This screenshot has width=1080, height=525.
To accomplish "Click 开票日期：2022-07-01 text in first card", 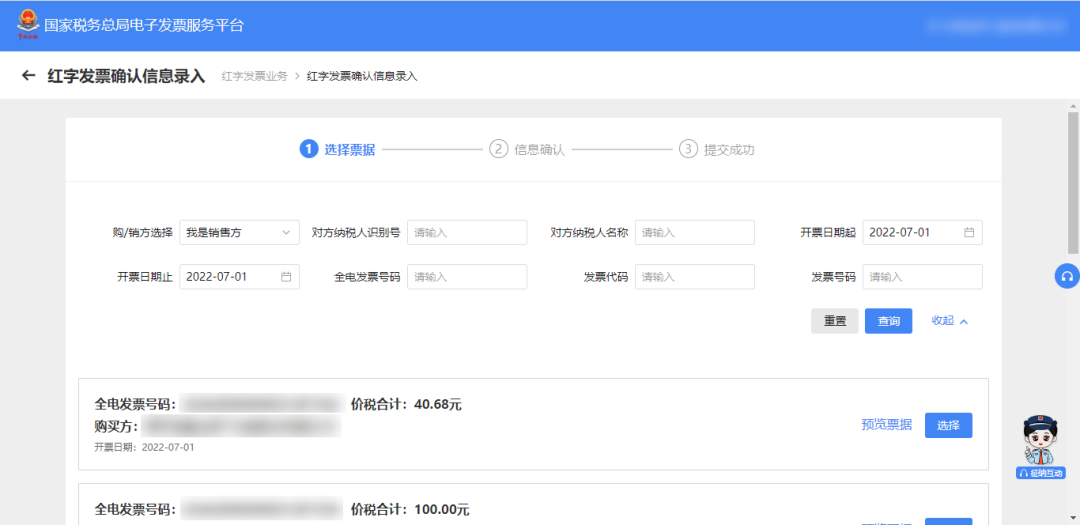I will (145, 447).
